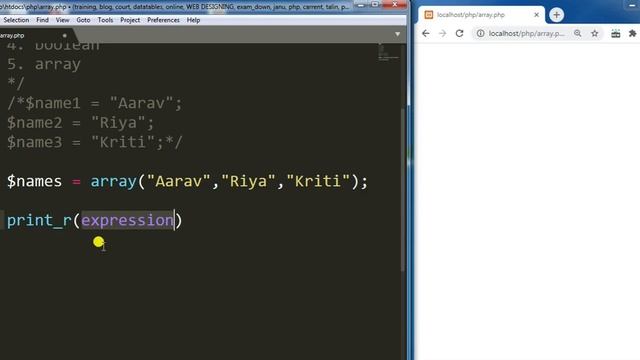Open the Preferences menu
Viewport: 640px width, 360px height.
click(163, 20)
